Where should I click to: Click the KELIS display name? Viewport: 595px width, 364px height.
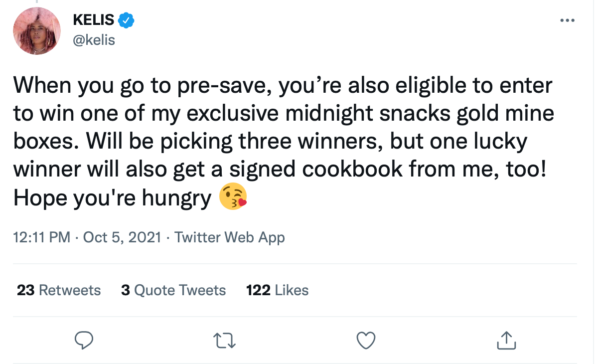click(93, 20)
